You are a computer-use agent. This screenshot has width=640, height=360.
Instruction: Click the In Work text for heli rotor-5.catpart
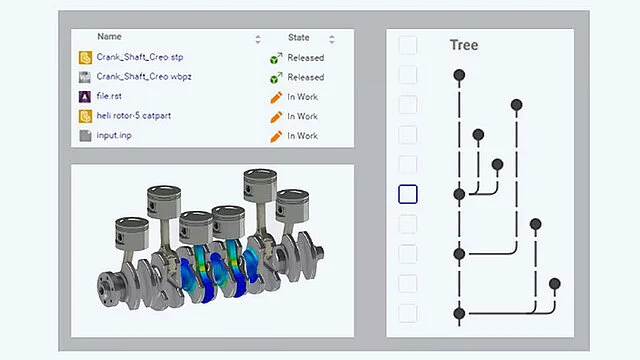coord(302,116)
